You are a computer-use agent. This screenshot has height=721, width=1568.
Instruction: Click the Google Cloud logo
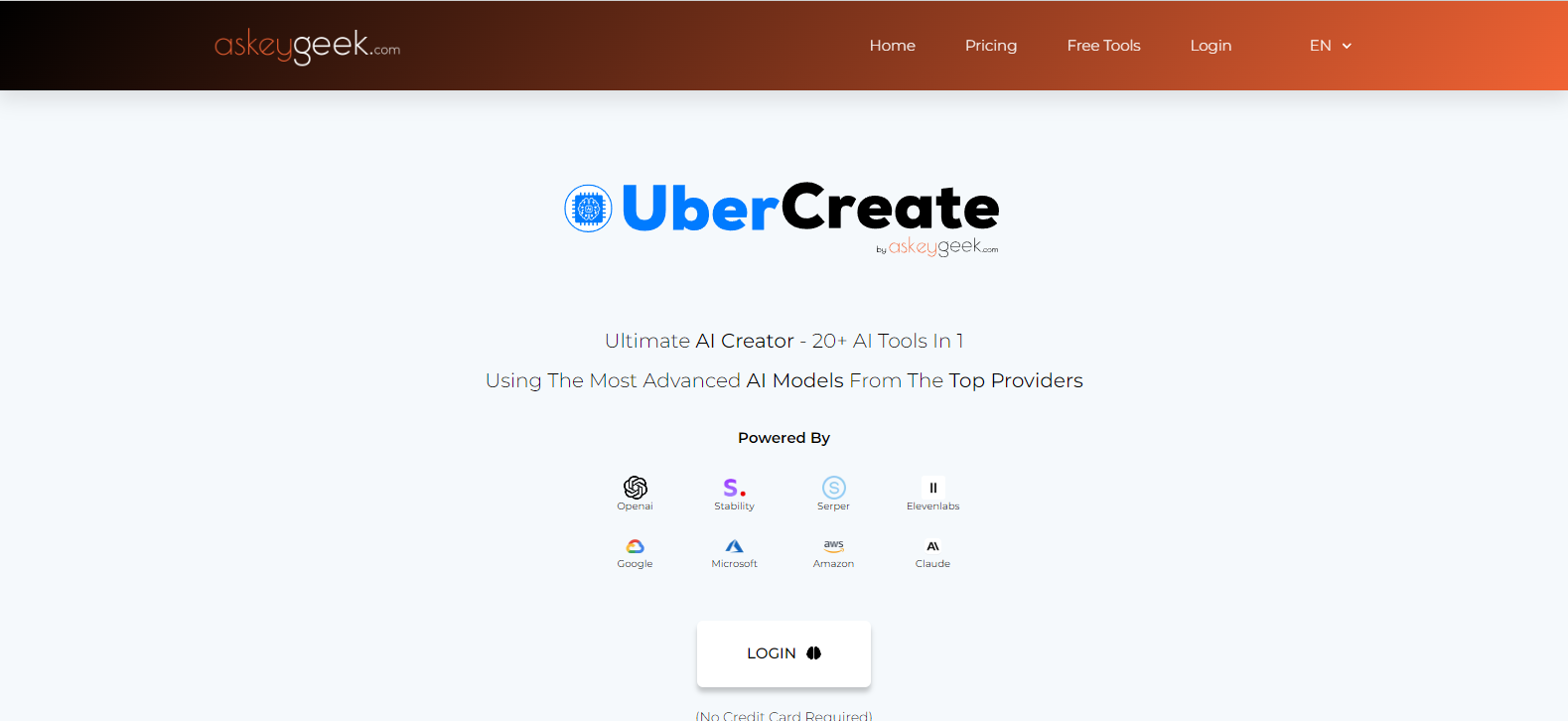click(x=636, y=546)
